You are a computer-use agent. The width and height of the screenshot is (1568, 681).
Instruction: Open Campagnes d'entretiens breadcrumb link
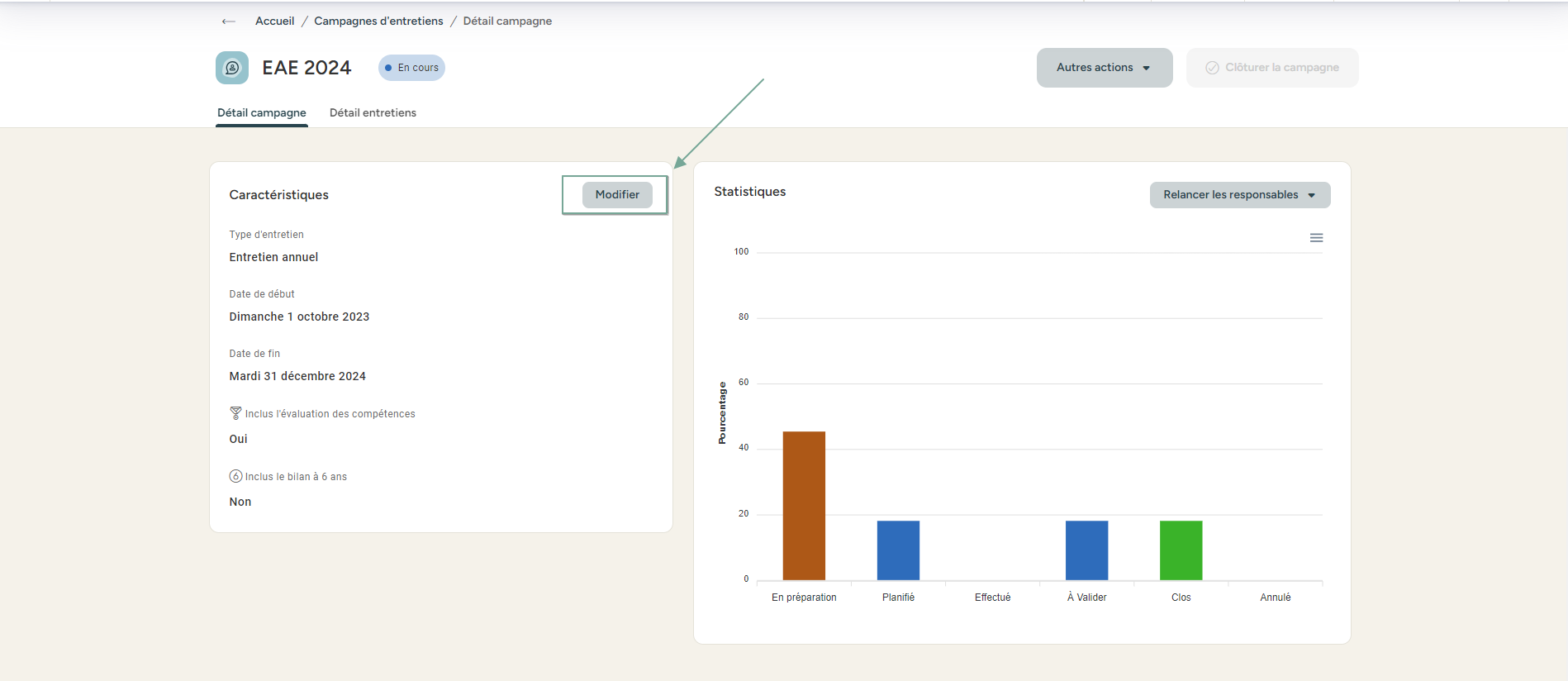(x=378, y=21)
